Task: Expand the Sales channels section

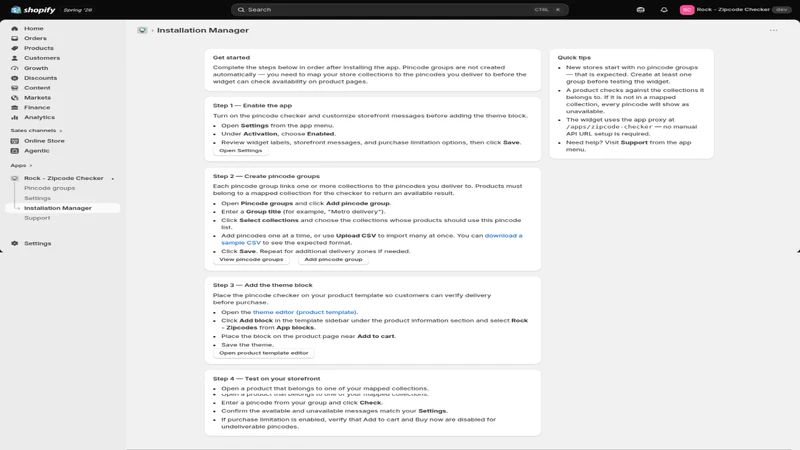Action: click(x=36, y=131)
